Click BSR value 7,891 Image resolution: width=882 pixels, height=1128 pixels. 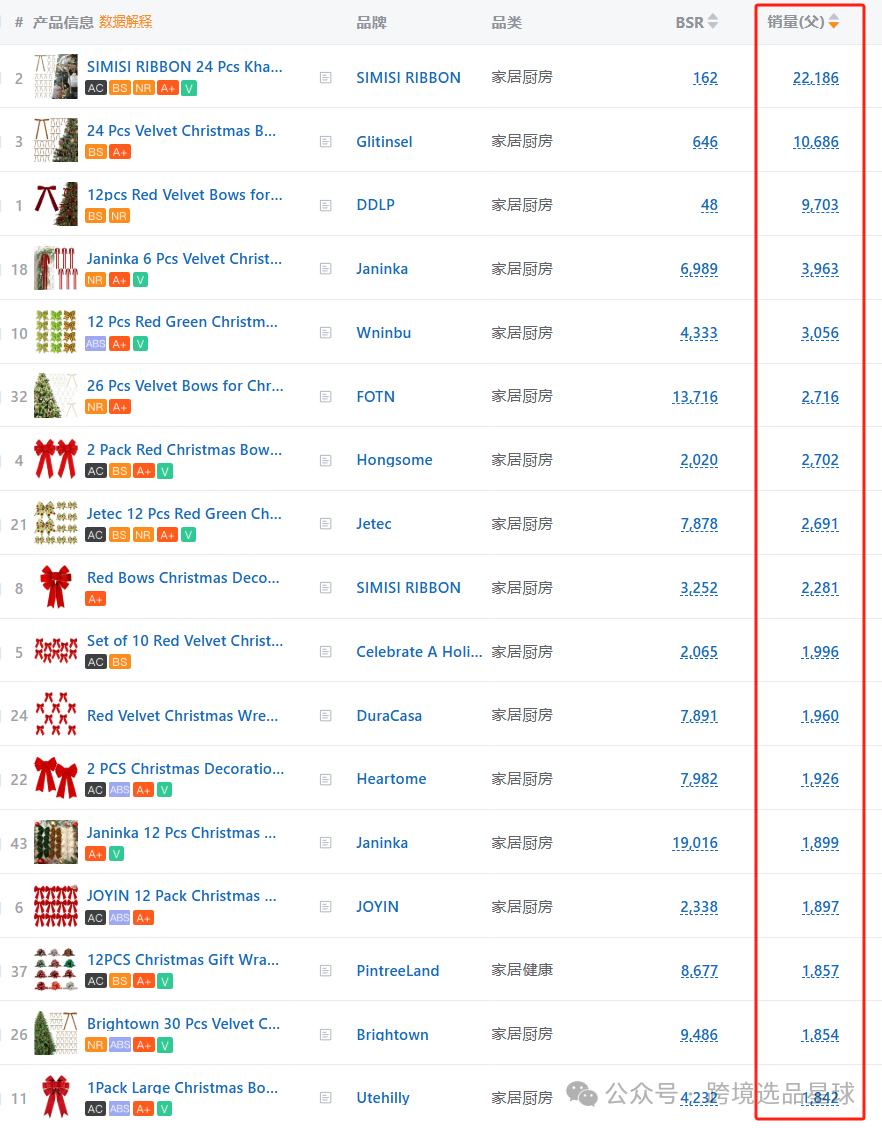pos(699,716)
